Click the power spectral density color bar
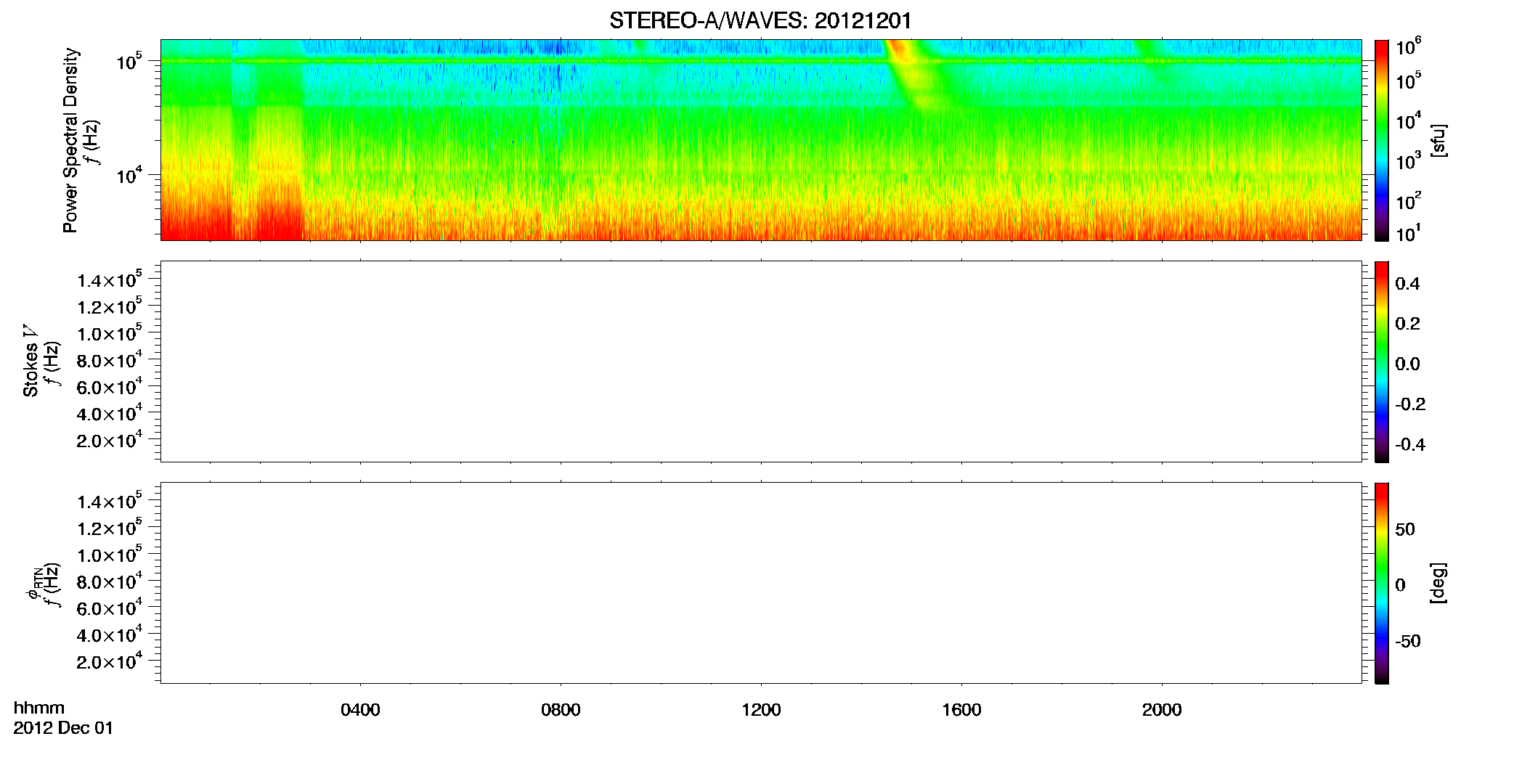This screenshot has height=784, width=1522. pyautogui.click(x=1382, y=140)
